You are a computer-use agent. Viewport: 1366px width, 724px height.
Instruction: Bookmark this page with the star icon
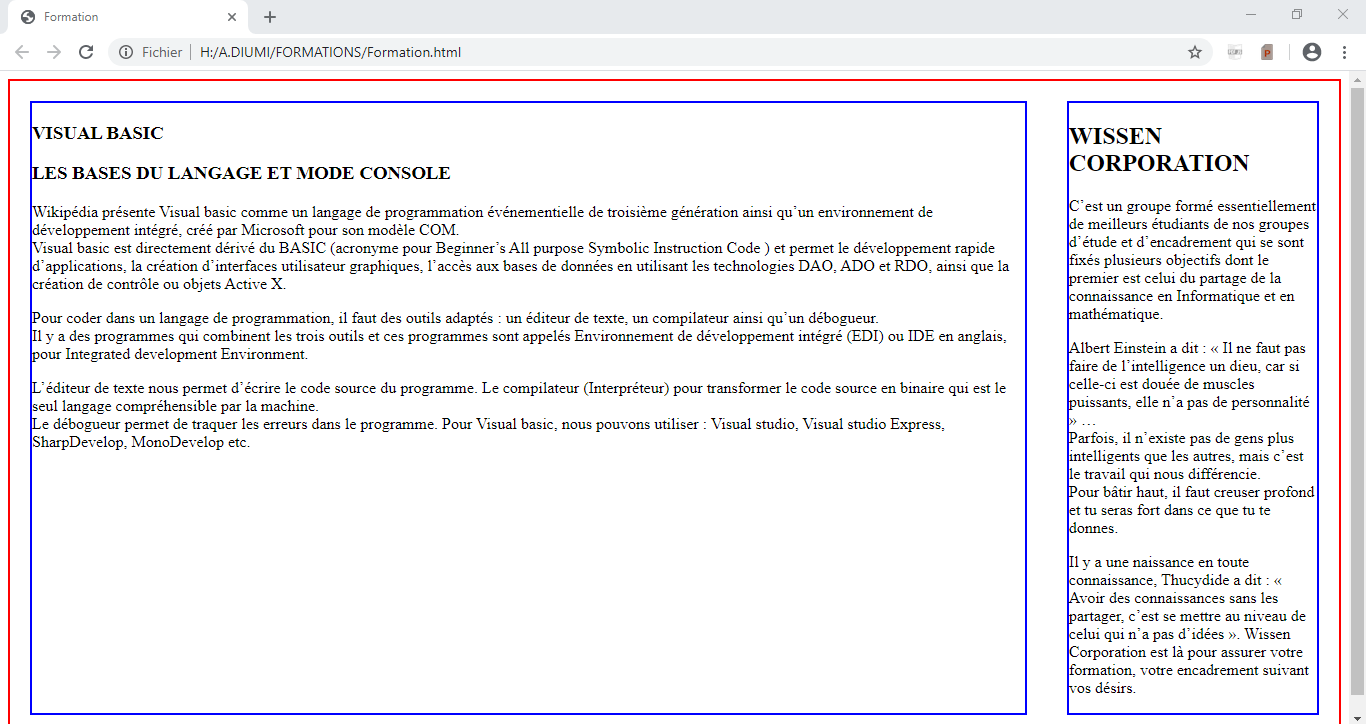point(1195,52)
